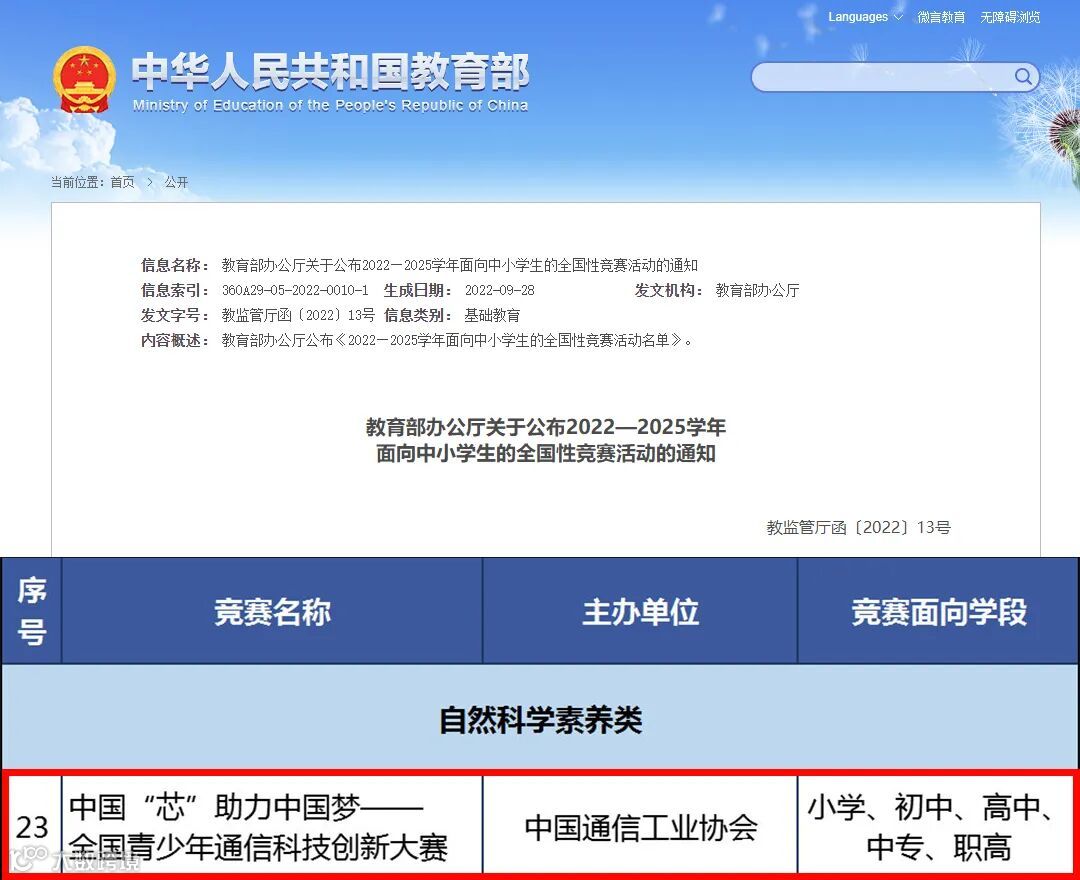The height and width of the screenshot is (880, 1080).
Task: Click the information name value 教育部办公厅关于公布… line
Action: point(459,266)
